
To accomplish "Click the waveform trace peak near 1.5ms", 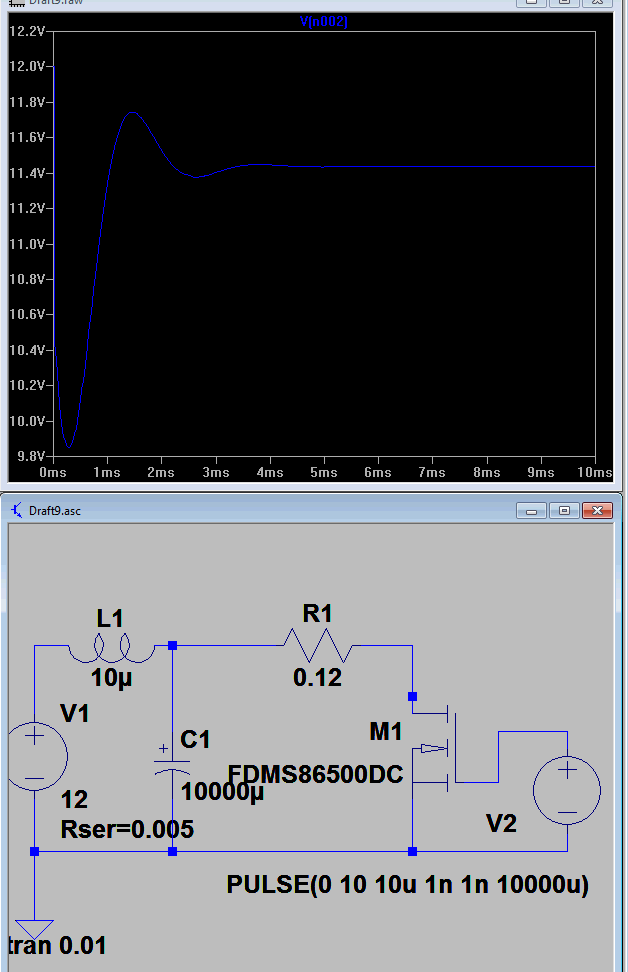I will (132, 113).
